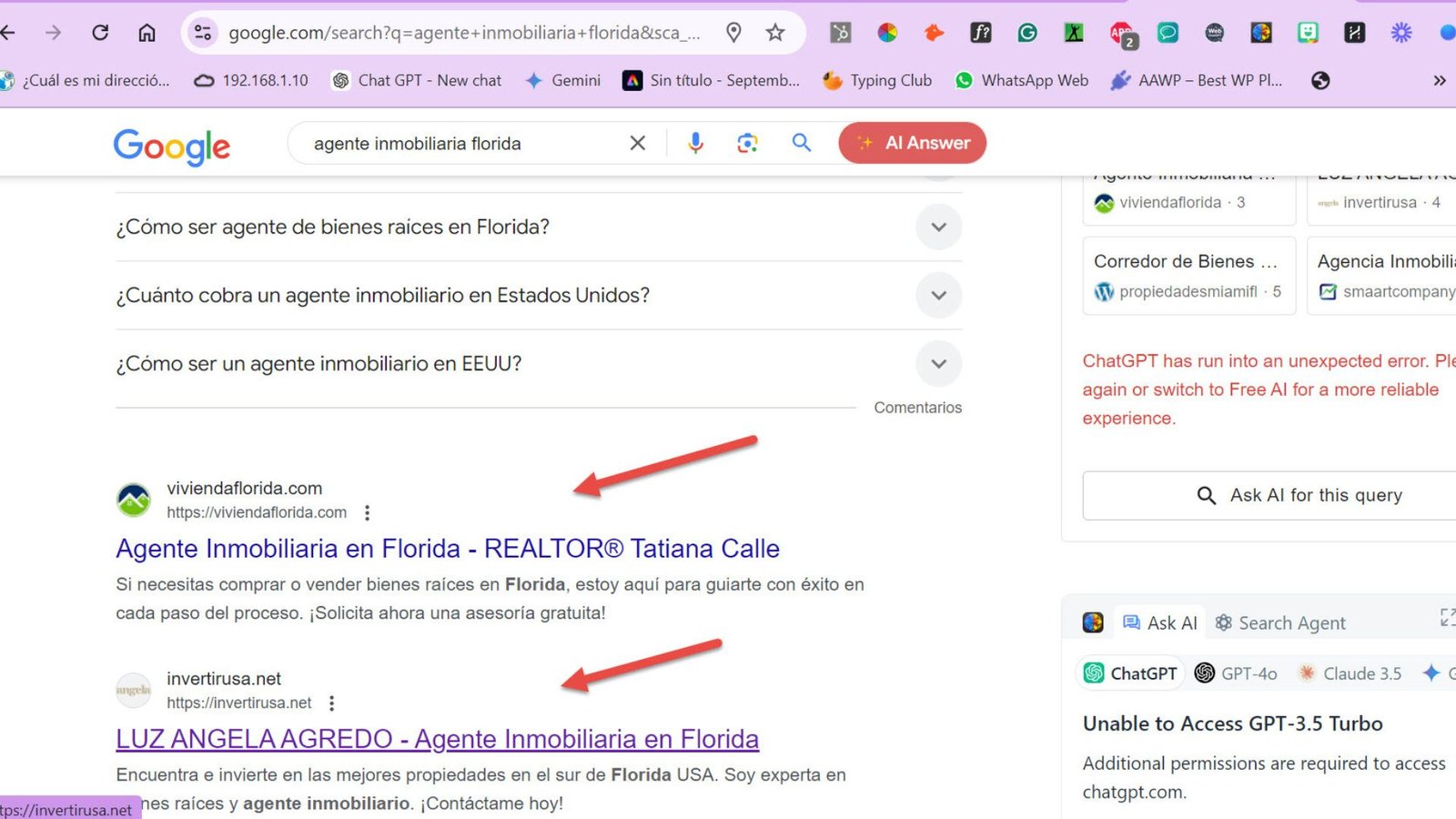
Task: Open the three-dot menu next to viviendaflorida.com
Action: pos(367,512)
